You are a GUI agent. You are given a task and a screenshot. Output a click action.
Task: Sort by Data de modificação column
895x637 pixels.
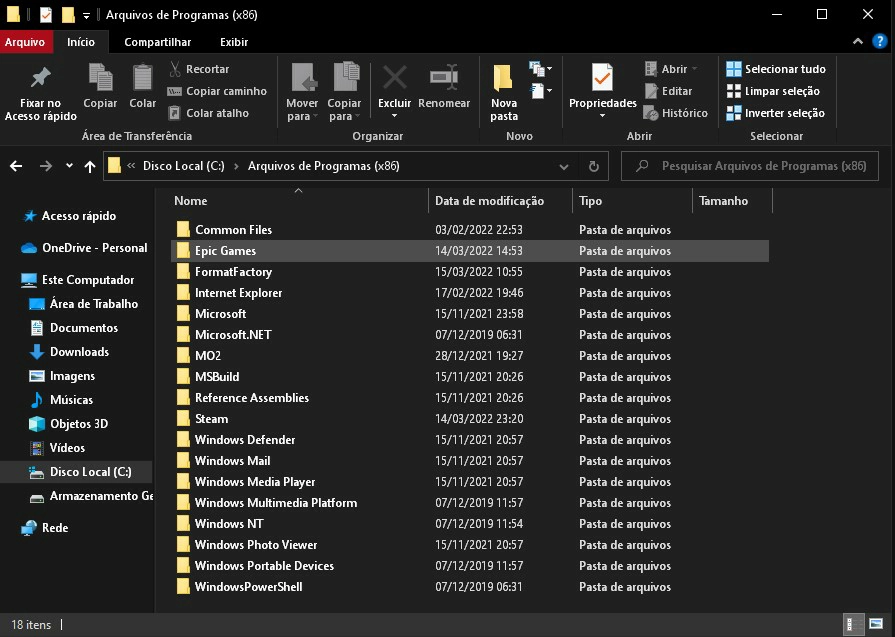tap(489, 201)
